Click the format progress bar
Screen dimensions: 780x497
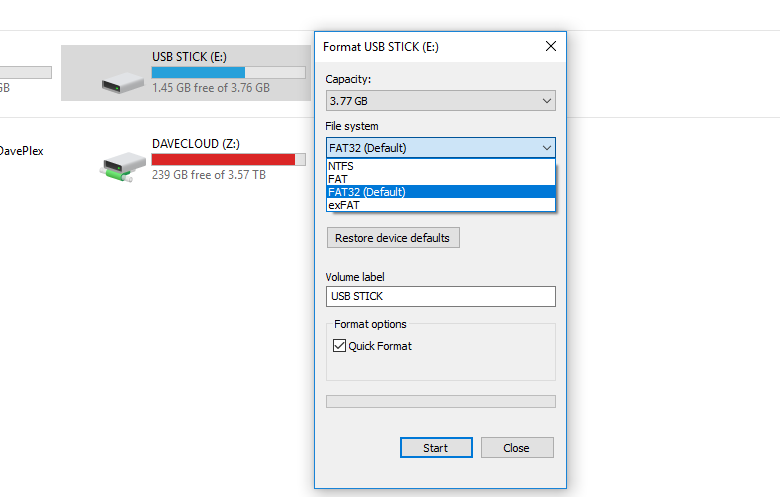pos(441,401)
